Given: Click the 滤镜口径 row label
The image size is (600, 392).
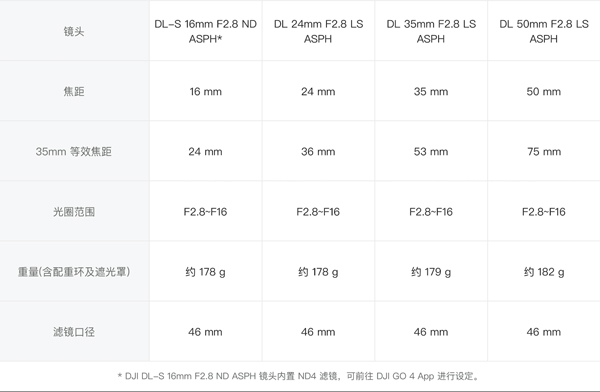Looking at the screenshot, I should (74, 332).
